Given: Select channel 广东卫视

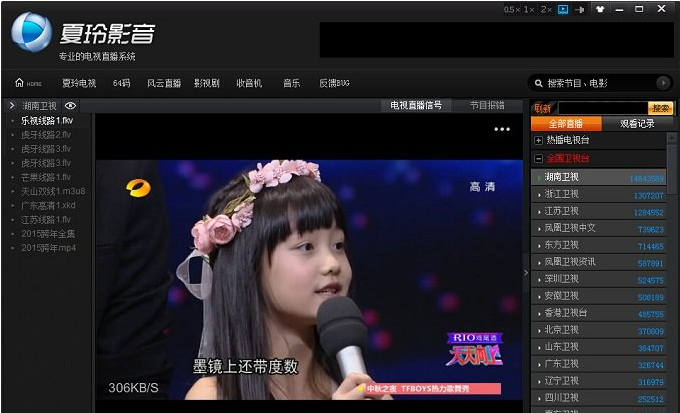Looking at the screenshot, I should click(598, 364).
